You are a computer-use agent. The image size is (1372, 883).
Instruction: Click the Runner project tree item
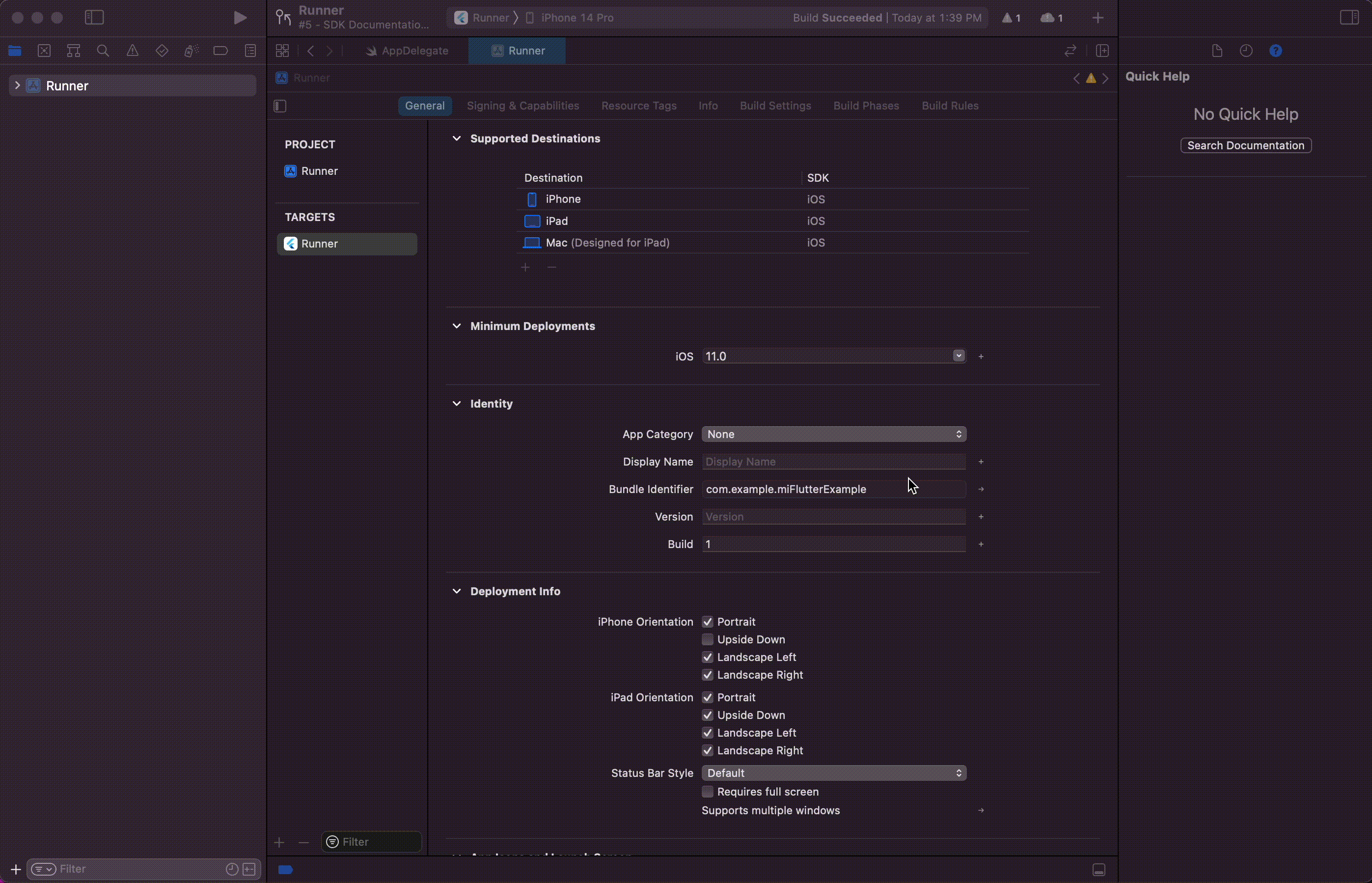click(67, 85)
